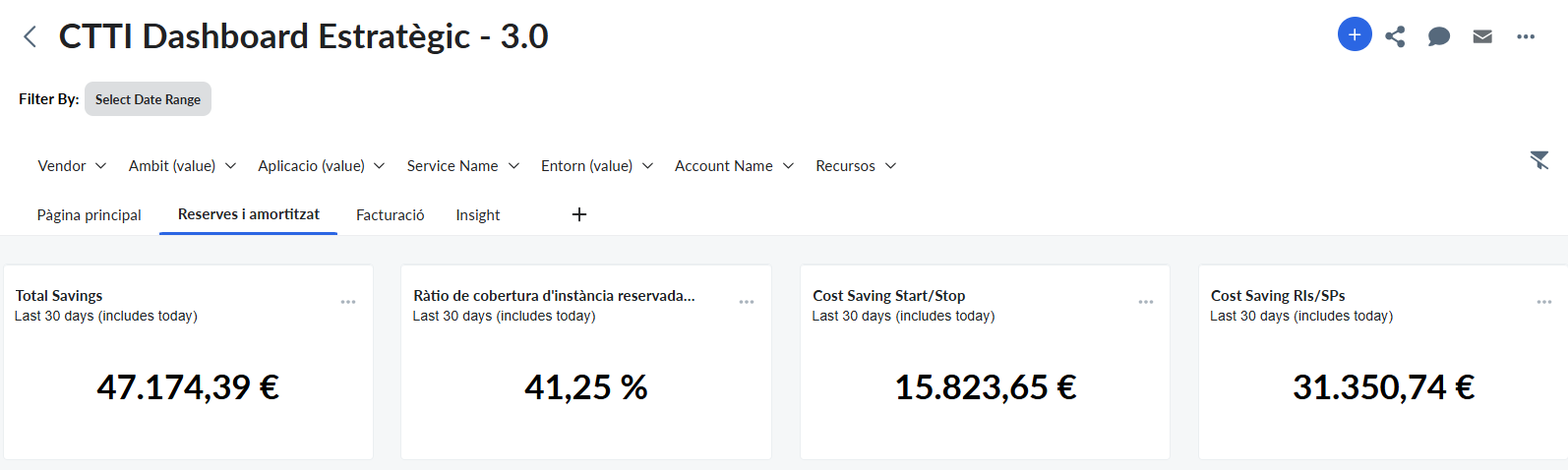The image size is (1568, 470).
Task: Expand the Ambit (value) filter dropdown
Action: pyautogui.click(x=183, y=166)
